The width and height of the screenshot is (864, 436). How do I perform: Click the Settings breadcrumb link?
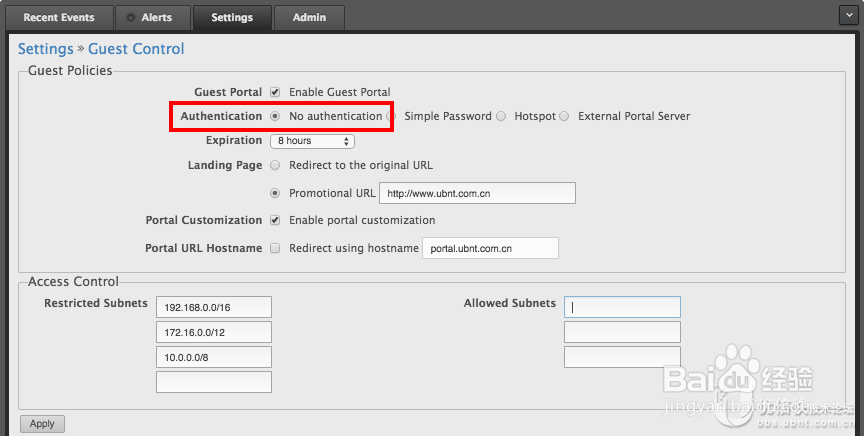click(46, 49)
